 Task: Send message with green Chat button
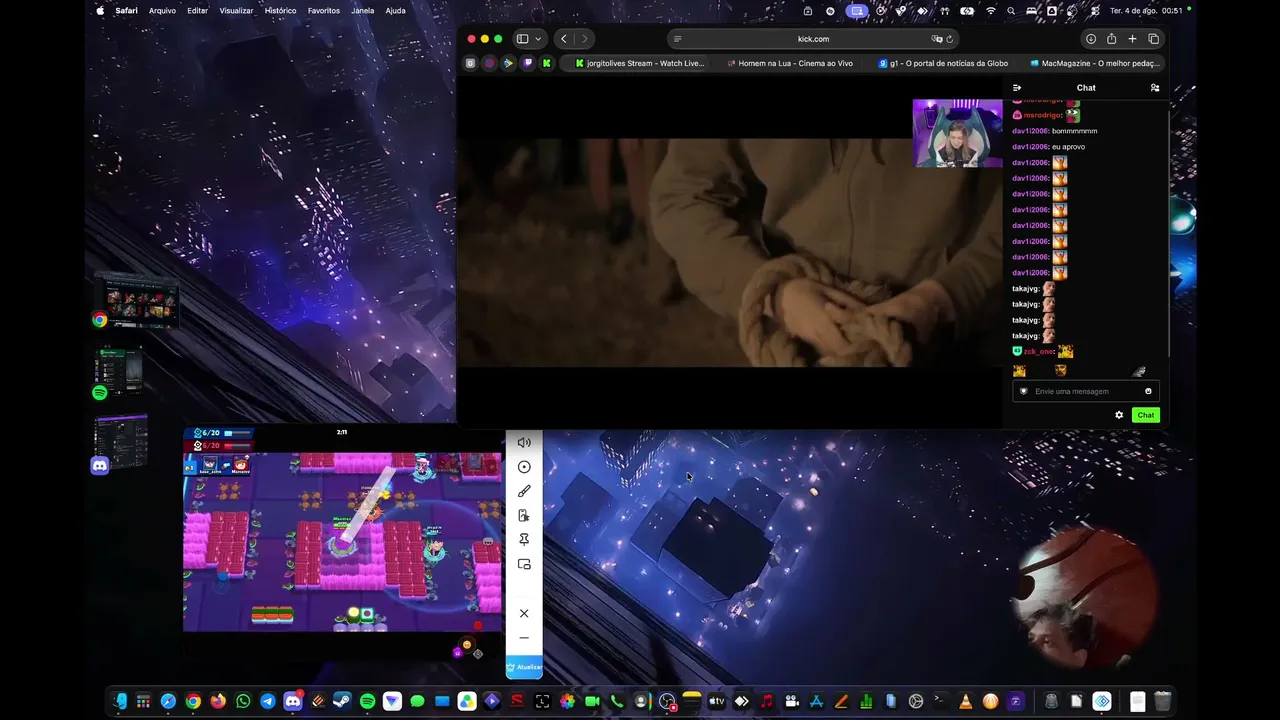click(1146, 415)
